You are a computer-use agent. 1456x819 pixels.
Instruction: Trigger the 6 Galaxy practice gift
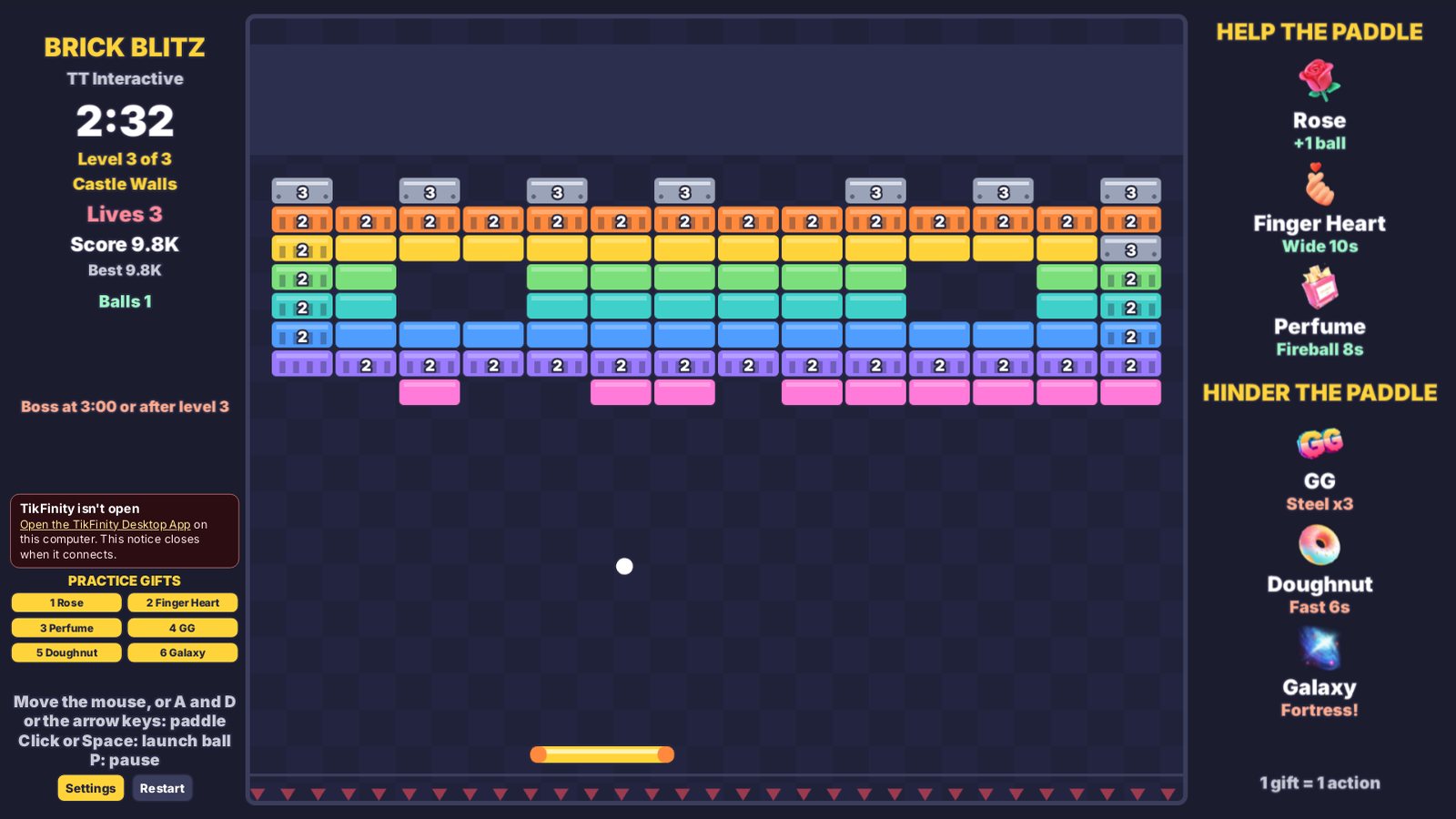183,652
